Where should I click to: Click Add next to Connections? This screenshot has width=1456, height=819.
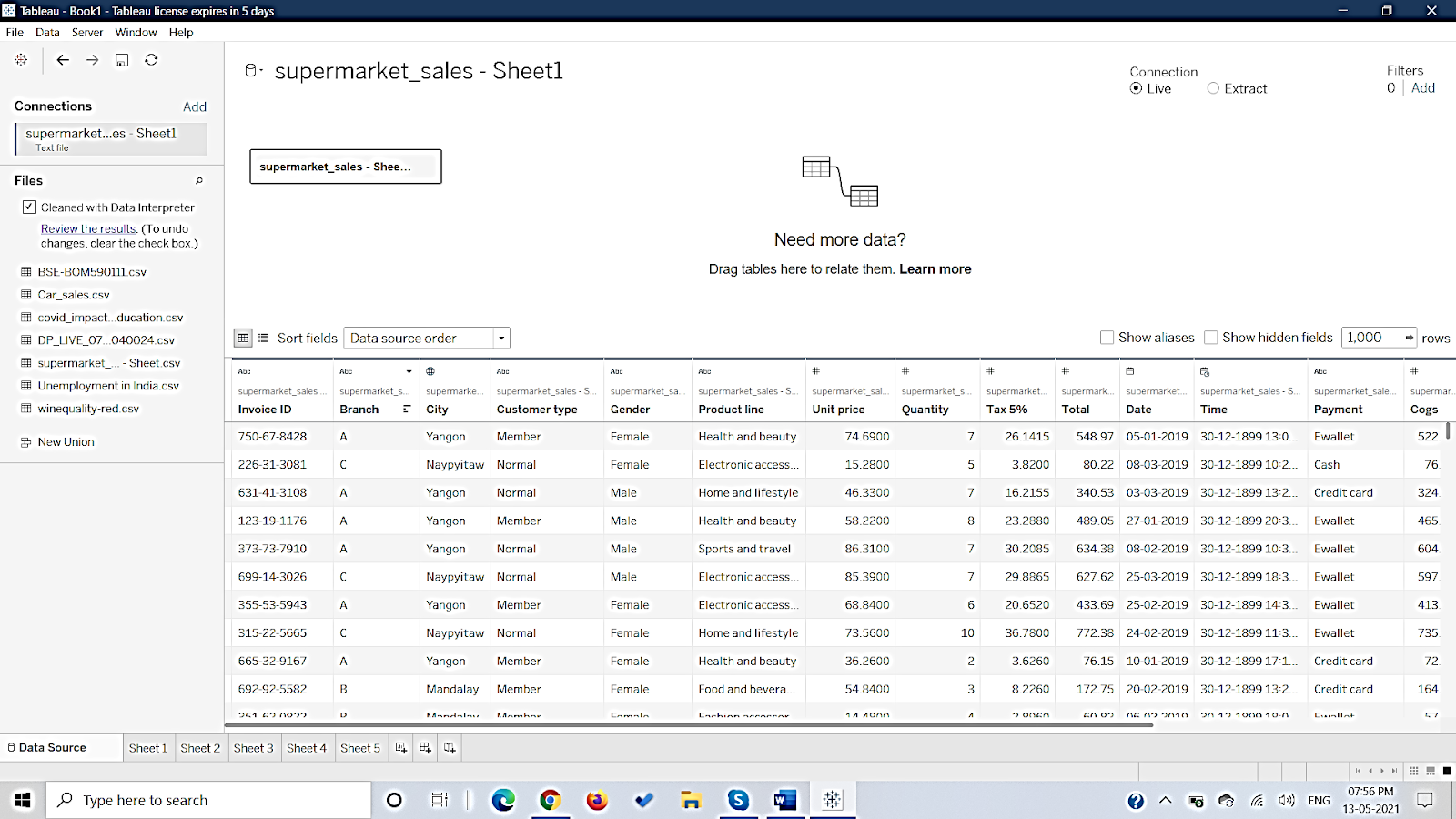(195, 106)
